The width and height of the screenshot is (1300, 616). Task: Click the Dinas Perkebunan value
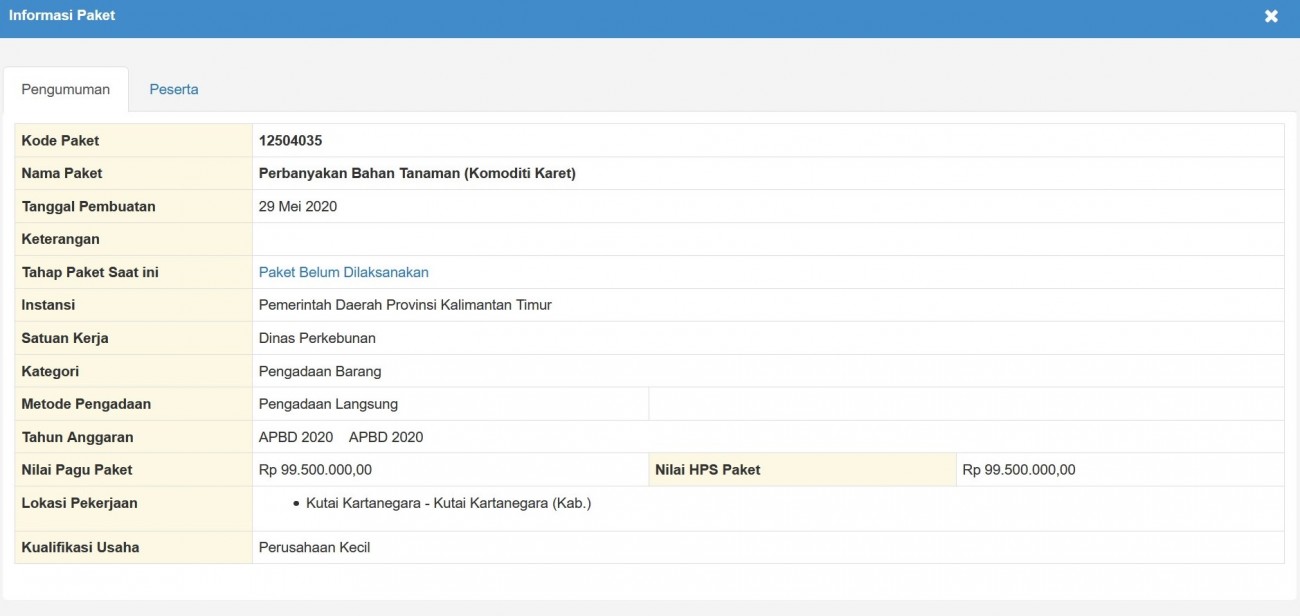pyautogui.click(x=317, y=338)
